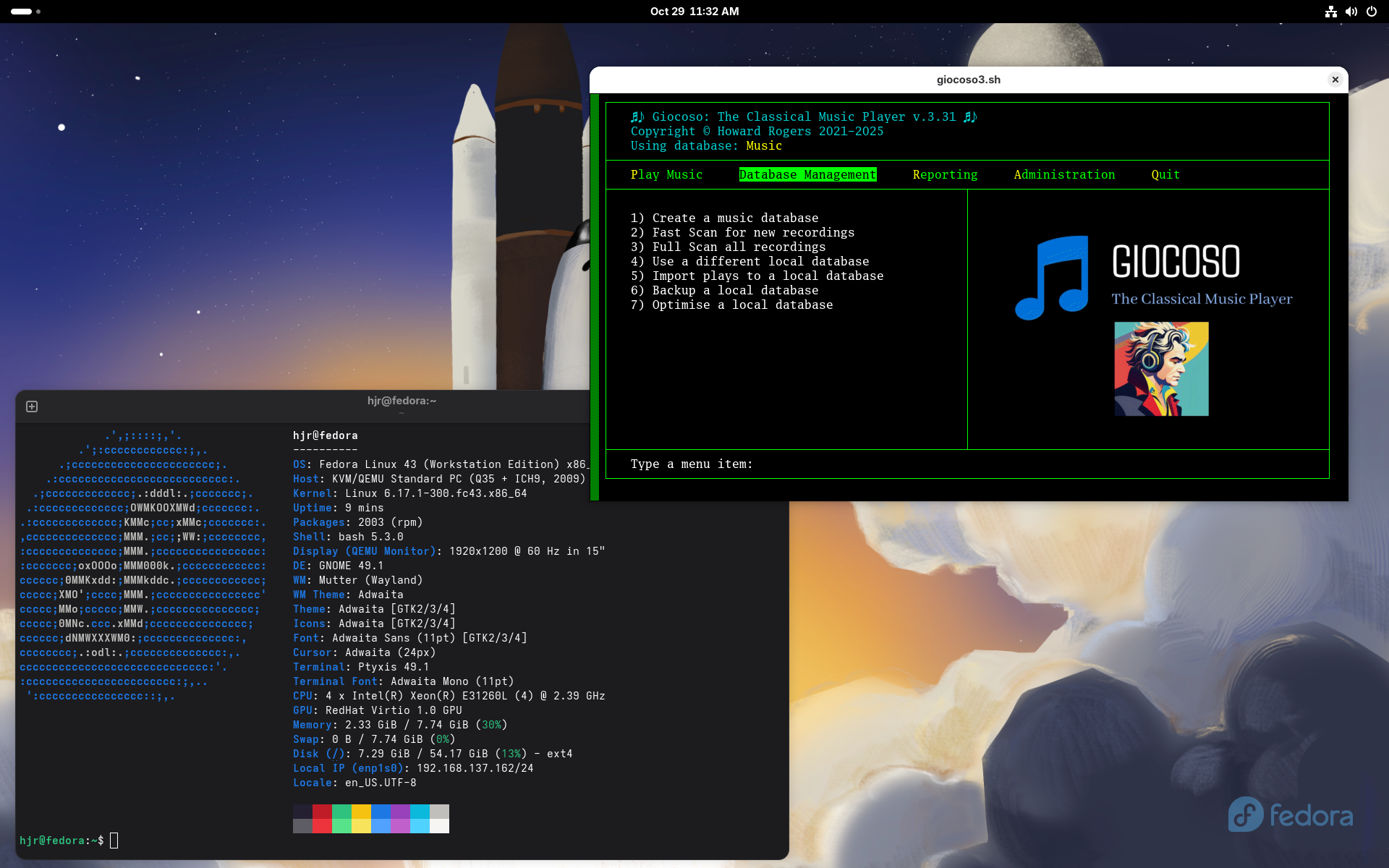Select the Administration menu item

click(x=1064, y=174)
